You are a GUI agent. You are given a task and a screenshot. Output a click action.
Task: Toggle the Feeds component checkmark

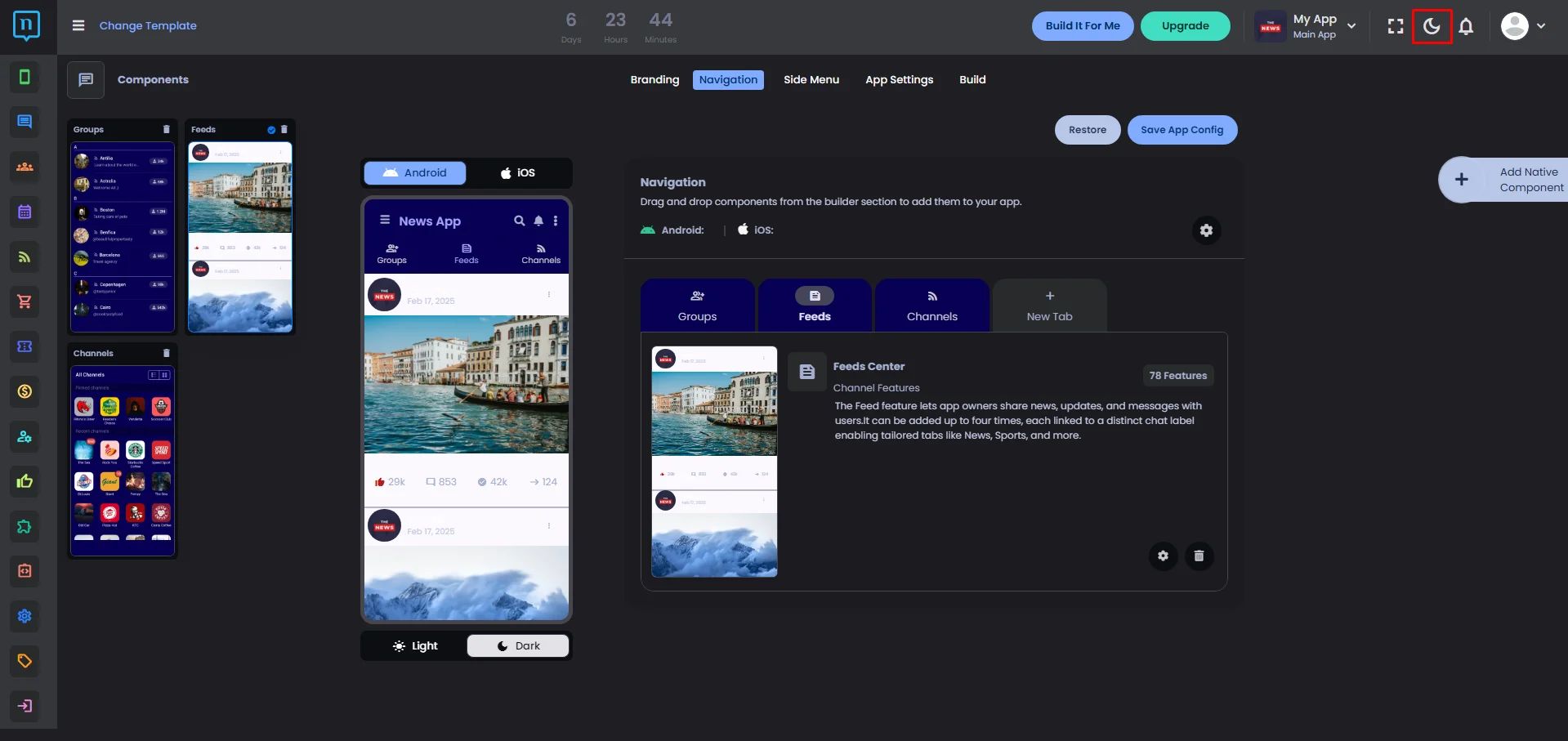click(x=271, y=129)
